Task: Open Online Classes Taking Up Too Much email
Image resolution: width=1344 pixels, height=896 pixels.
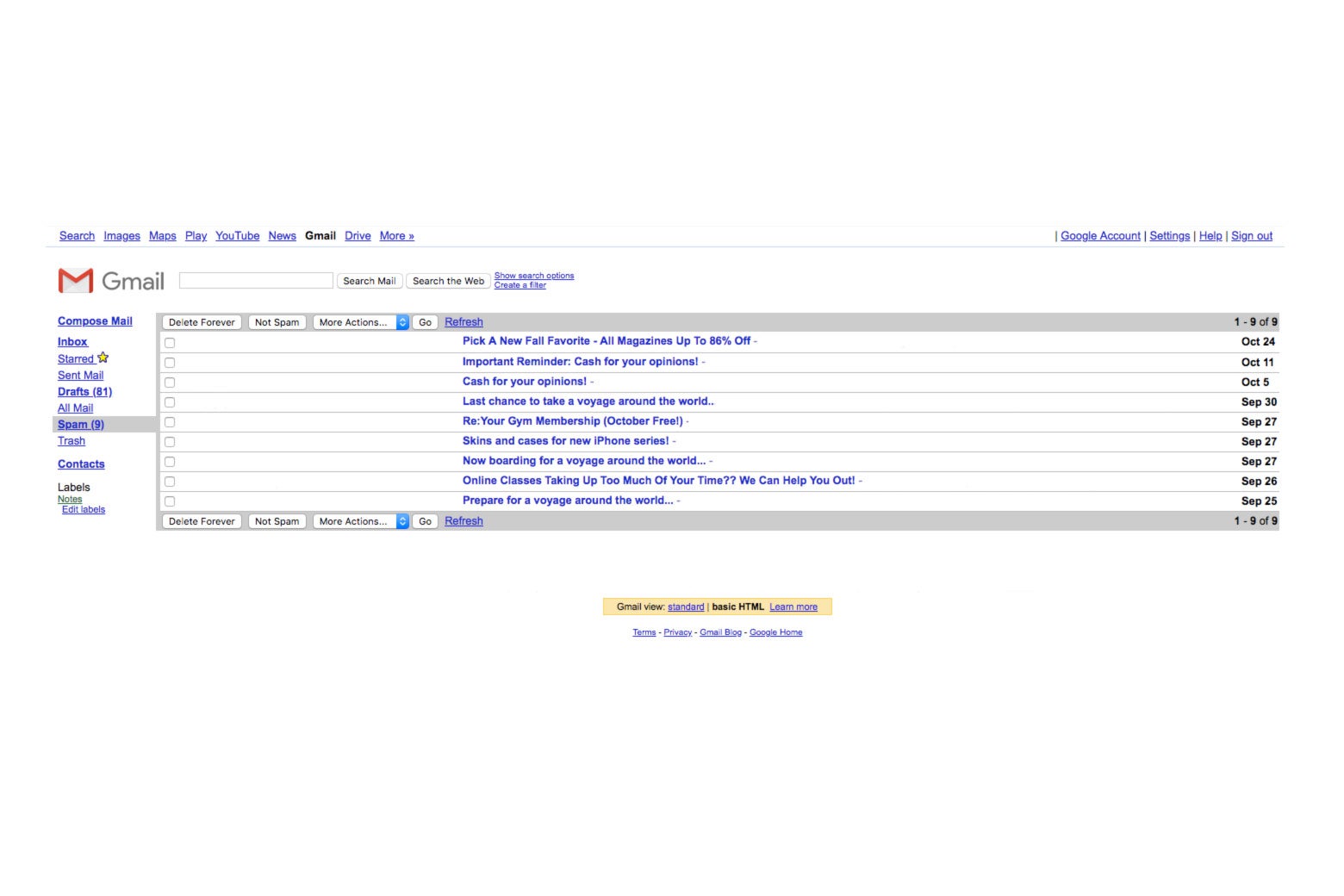Action: click(659, 481)
